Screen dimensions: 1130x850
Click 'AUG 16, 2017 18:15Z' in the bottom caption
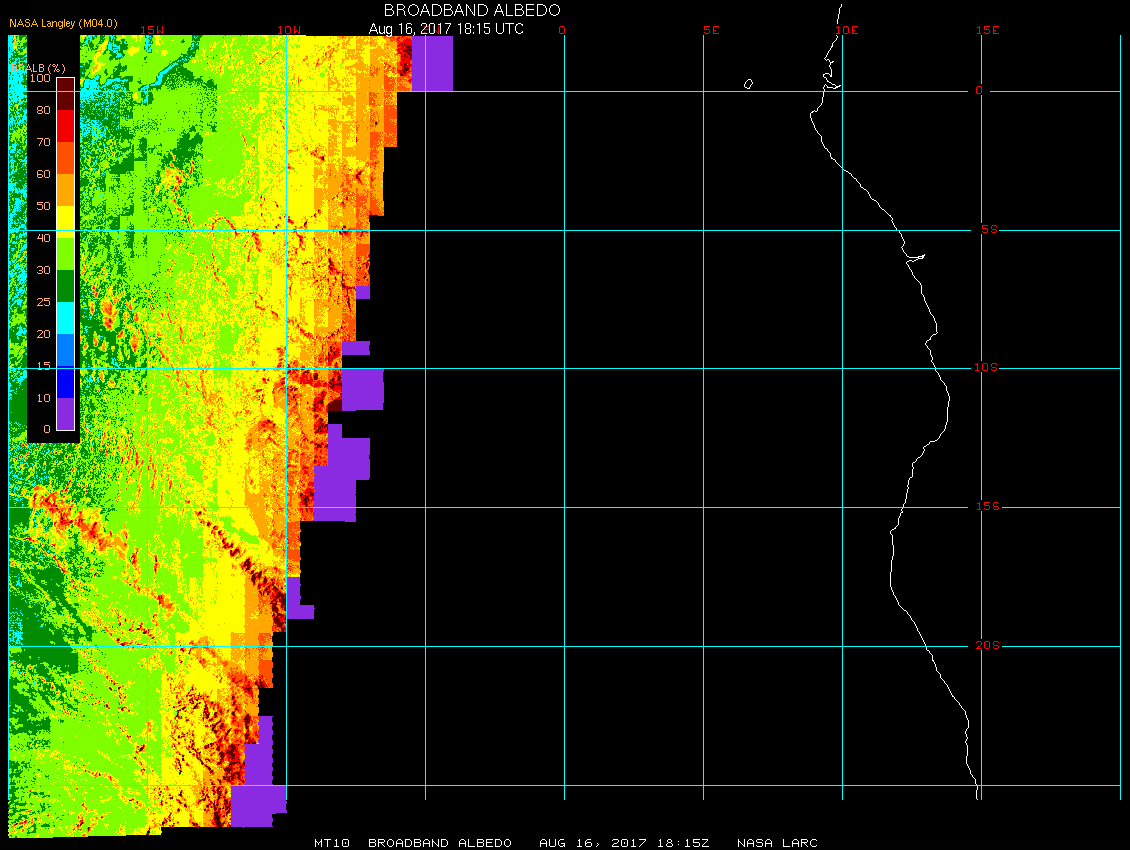[624, 843]
